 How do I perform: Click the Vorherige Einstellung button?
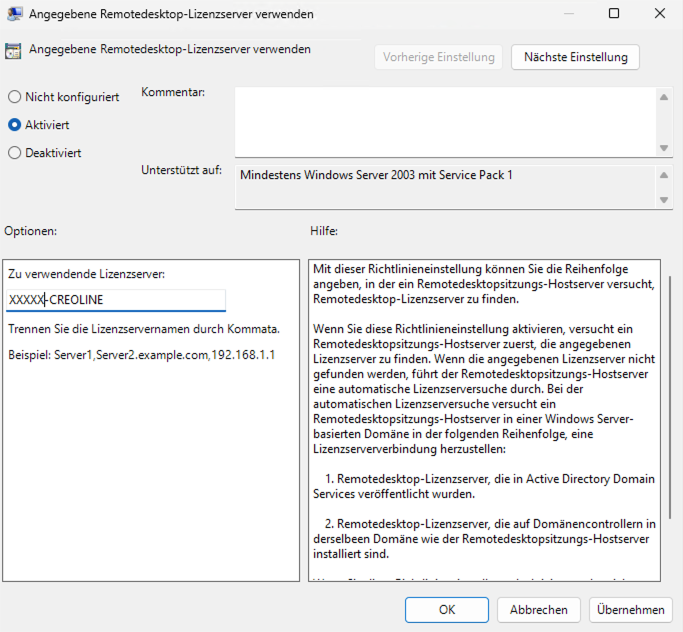tap(439, 57)
